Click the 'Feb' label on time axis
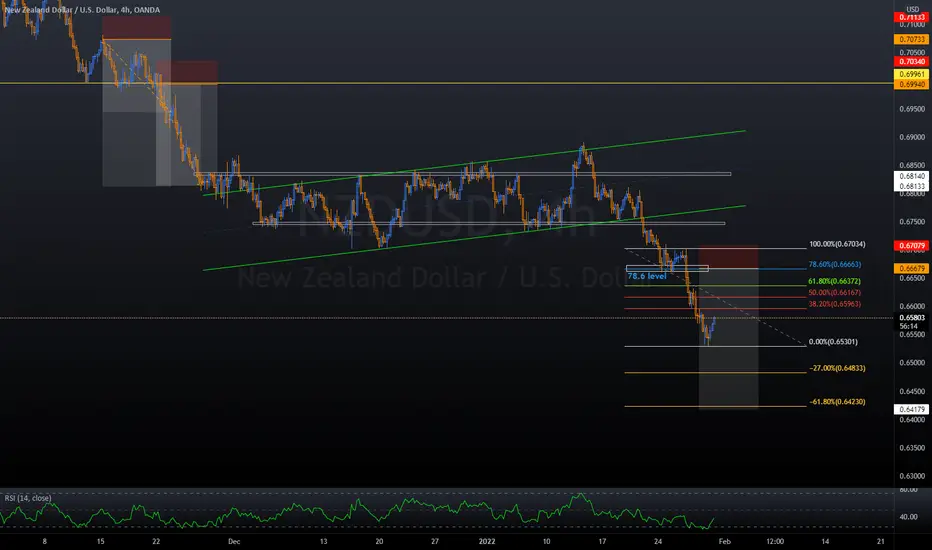This screenshot has height=550, width=932. pos(725,541)
